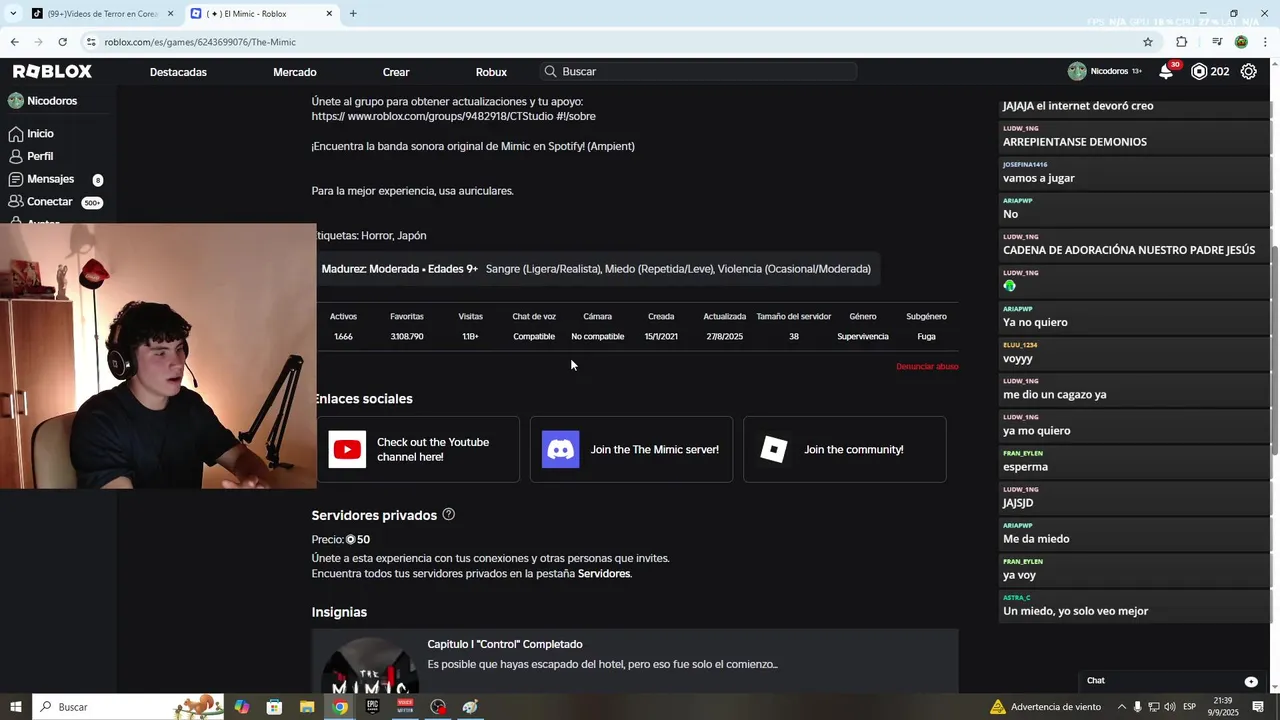This screenshot has height=720, width=1280.
Task: Click the Advertencia de viento weather widget
Action: coord(1046,707)
